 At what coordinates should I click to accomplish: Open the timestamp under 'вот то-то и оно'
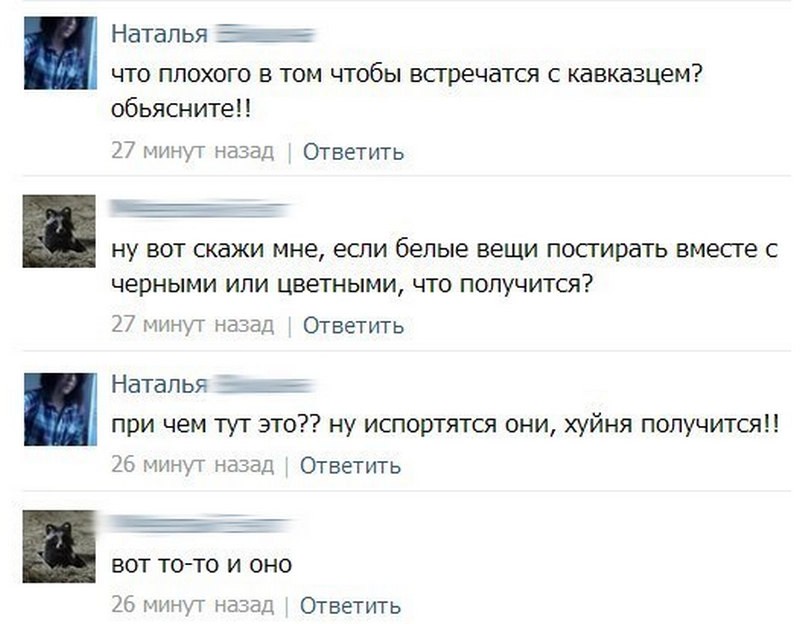tap(192, 605)
